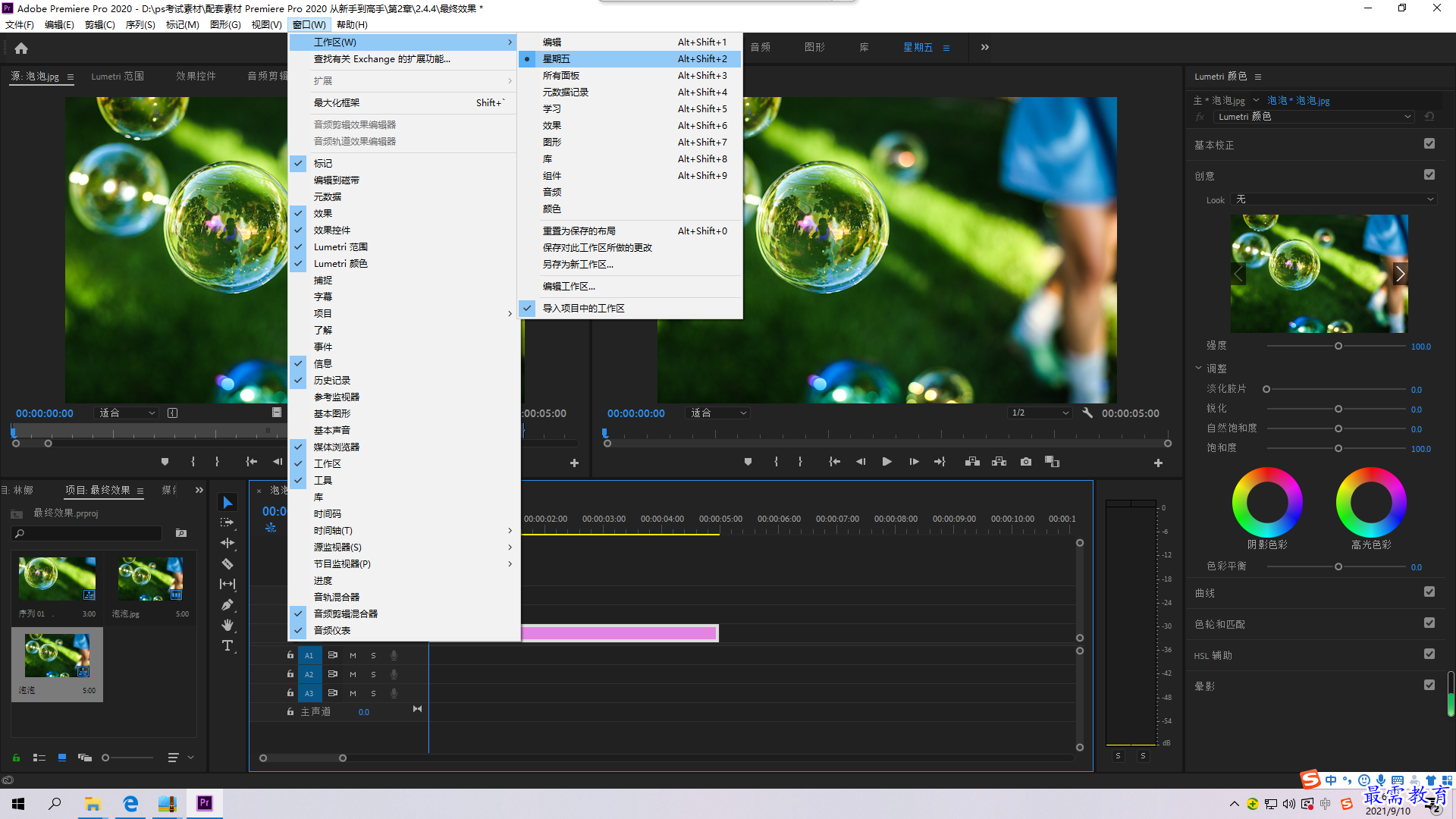The width and height of the screenshot is (1456, 819).
Task: Open playback resolution 1/2 dropdown
Action: click(1040, 413)
